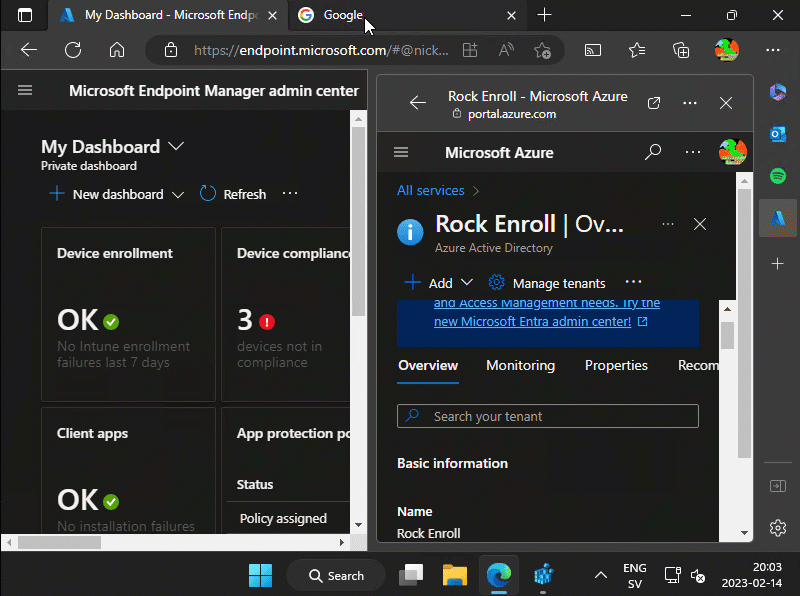This screenshot has height=596, width=800.
Task: Refresh the My Dashboard
Action: tap(232, 194)
